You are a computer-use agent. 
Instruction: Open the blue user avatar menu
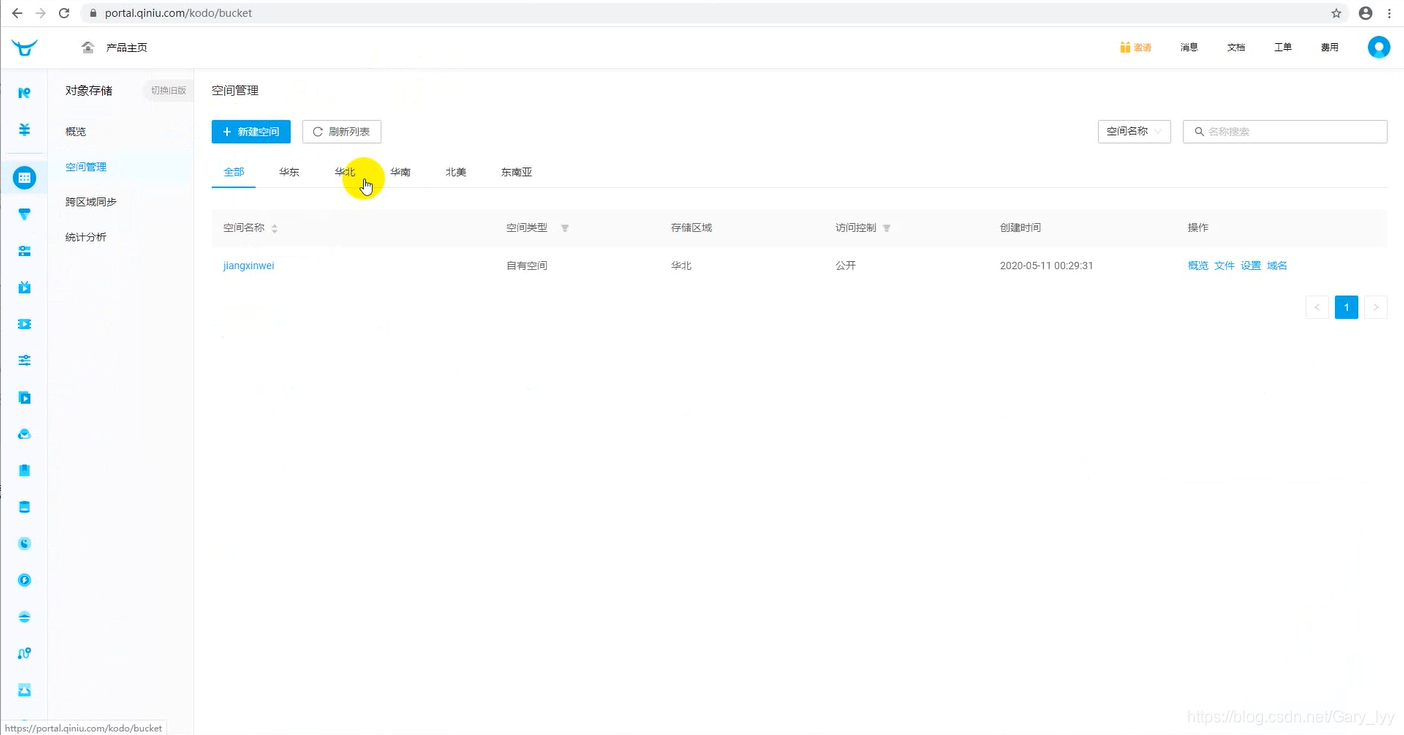point(1379,47)
